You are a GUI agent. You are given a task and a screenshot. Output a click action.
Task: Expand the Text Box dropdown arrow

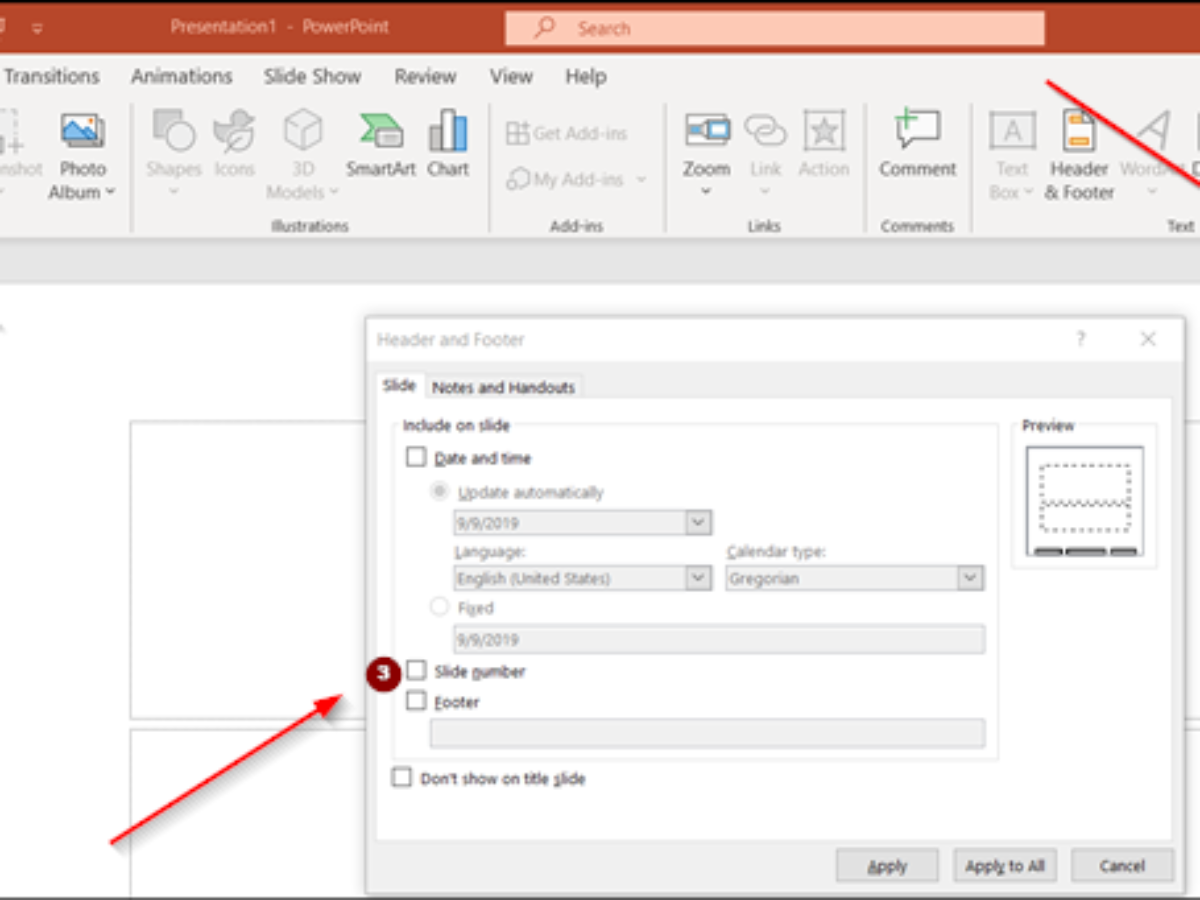tap(1029, 192)
